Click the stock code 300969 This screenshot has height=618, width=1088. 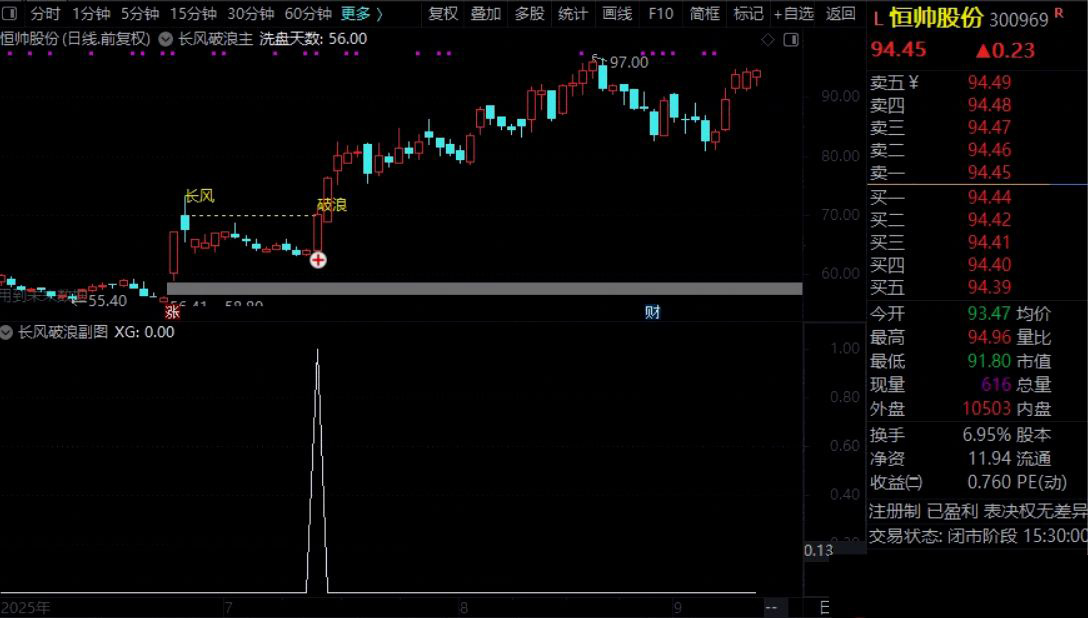tap(1019, 20)
